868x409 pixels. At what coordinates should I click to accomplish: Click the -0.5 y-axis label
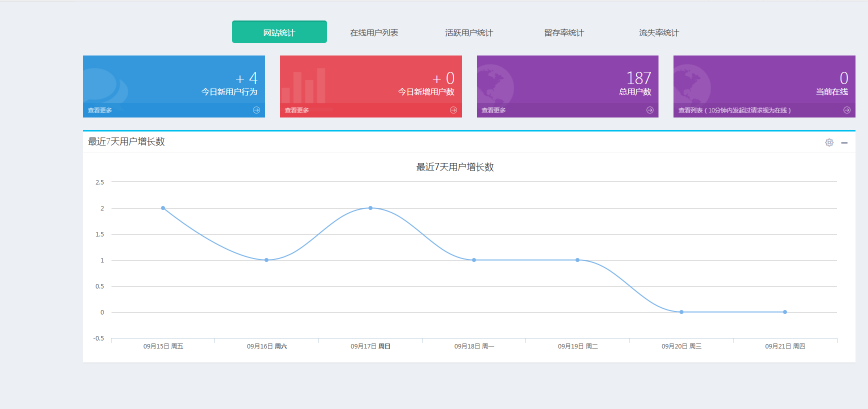(99, 339)
